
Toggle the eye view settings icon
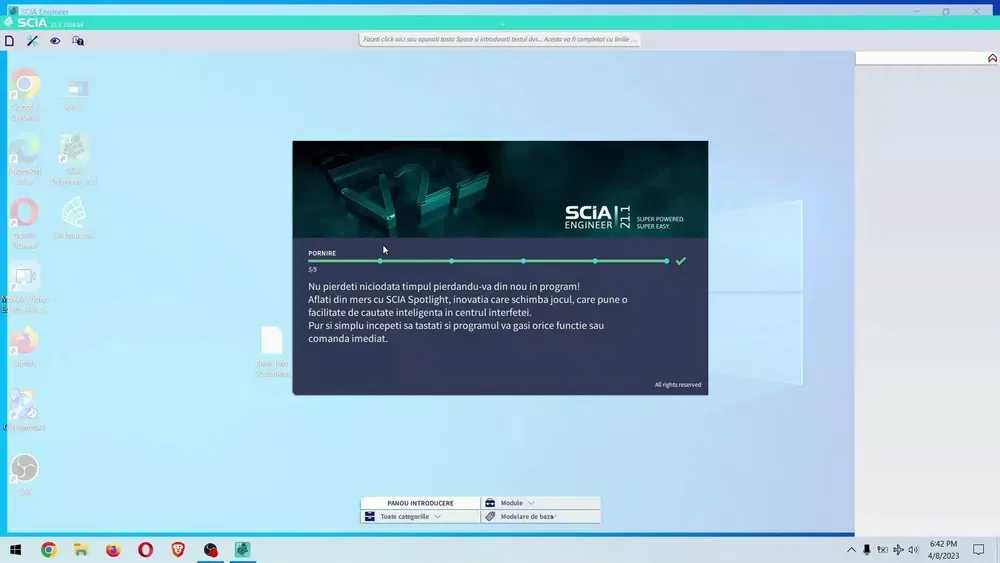55,41
